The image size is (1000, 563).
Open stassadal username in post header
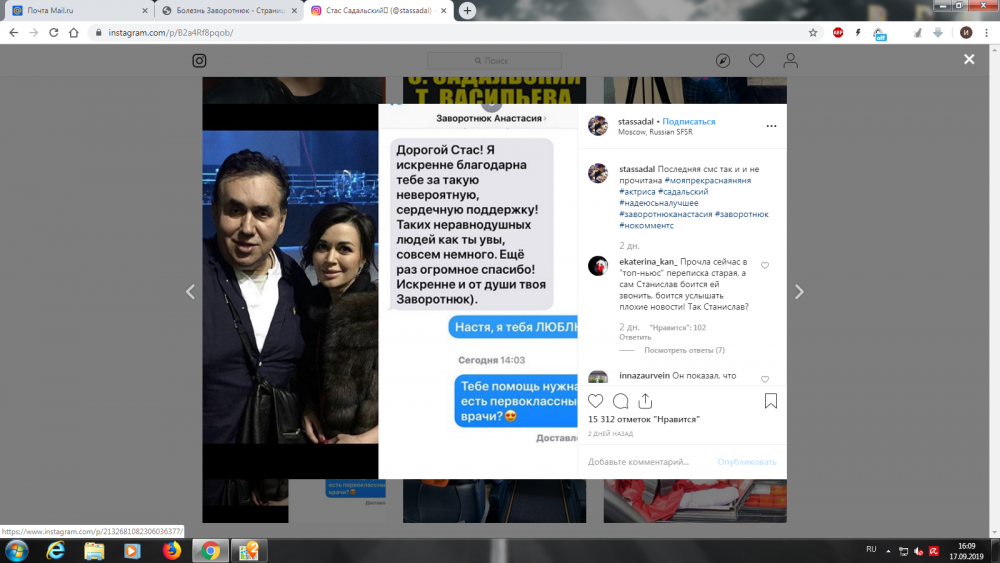[635, 121]
